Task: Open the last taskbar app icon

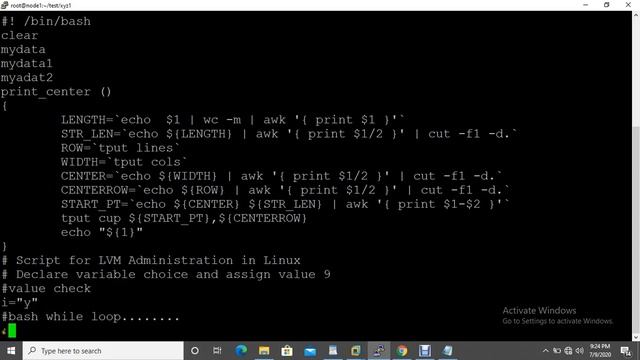Action: 447,351
